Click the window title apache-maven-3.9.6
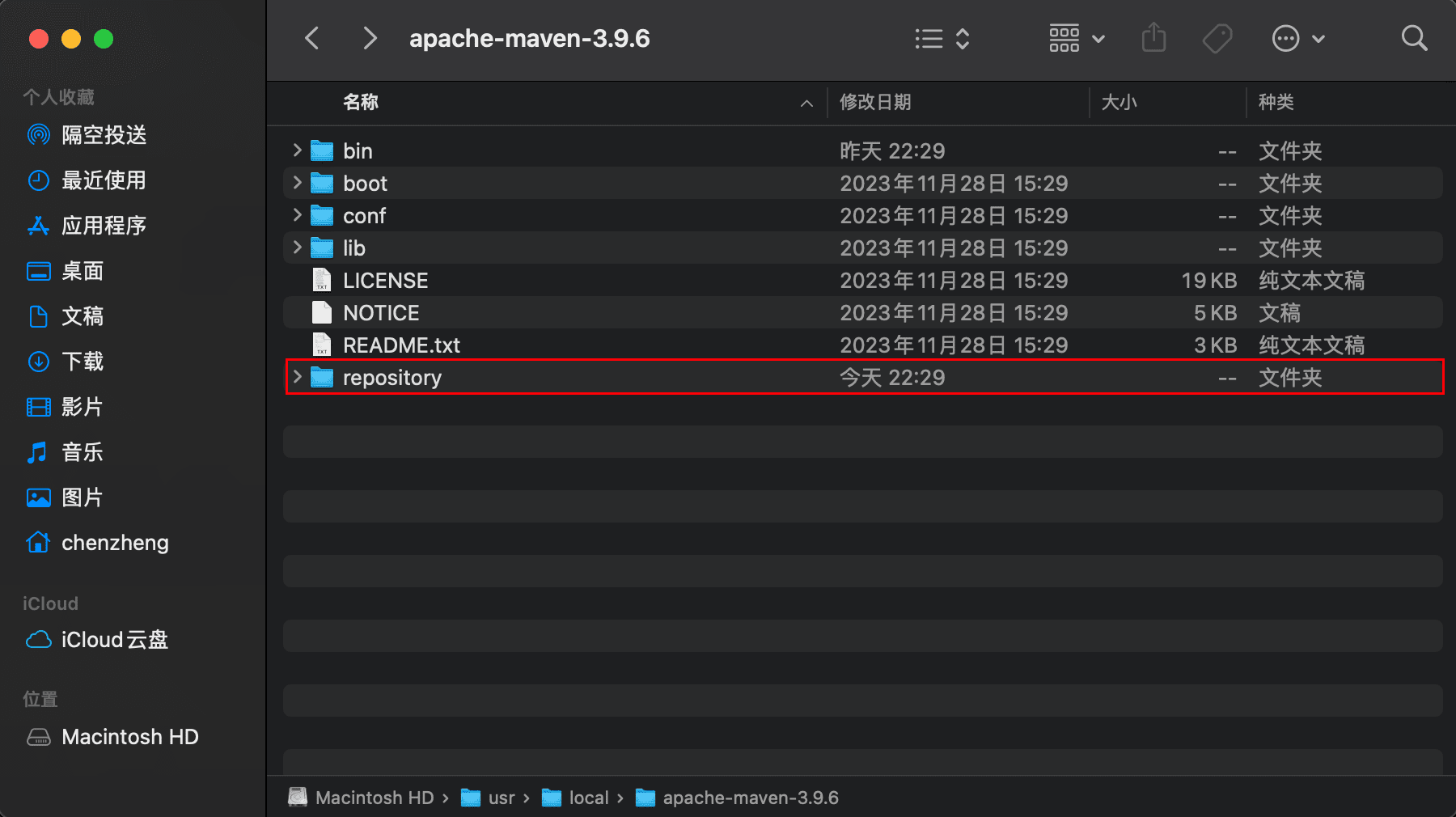 point(529,38)
